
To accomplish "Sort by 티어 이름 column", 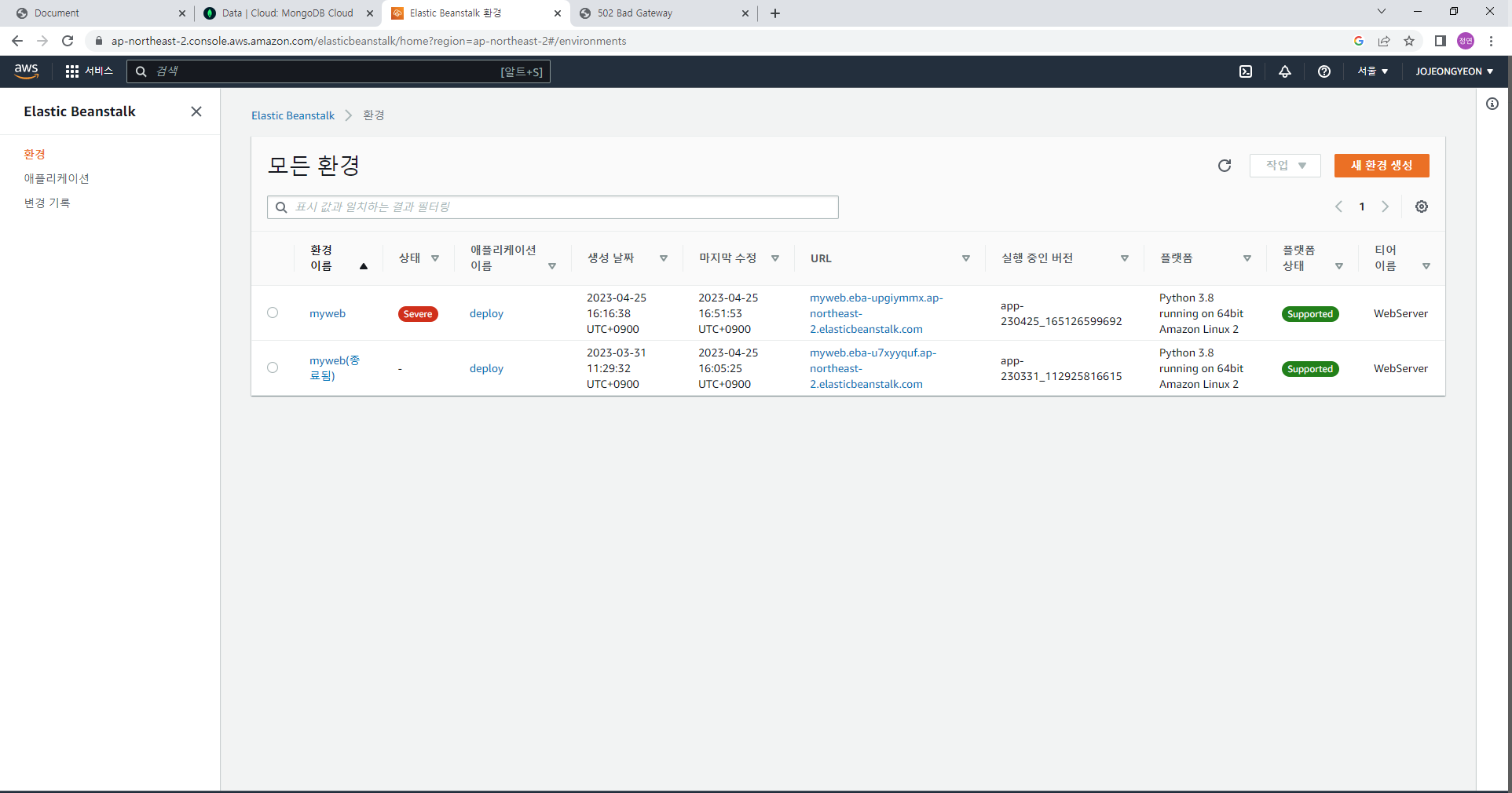I will coord(1426,266).
